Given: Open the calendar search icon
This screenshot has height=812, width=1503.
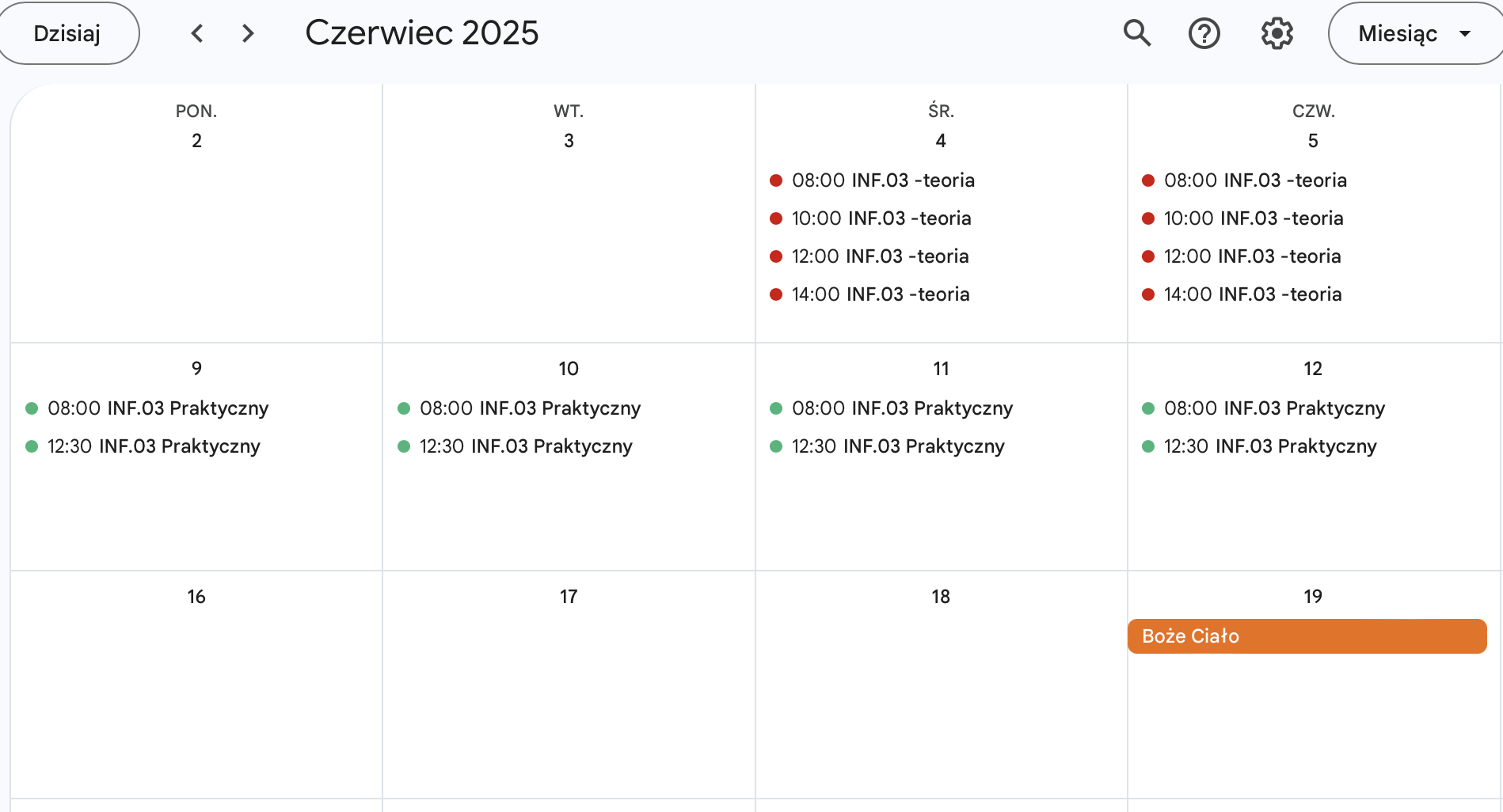Looking at the screenshot, I should [1137, 33].
